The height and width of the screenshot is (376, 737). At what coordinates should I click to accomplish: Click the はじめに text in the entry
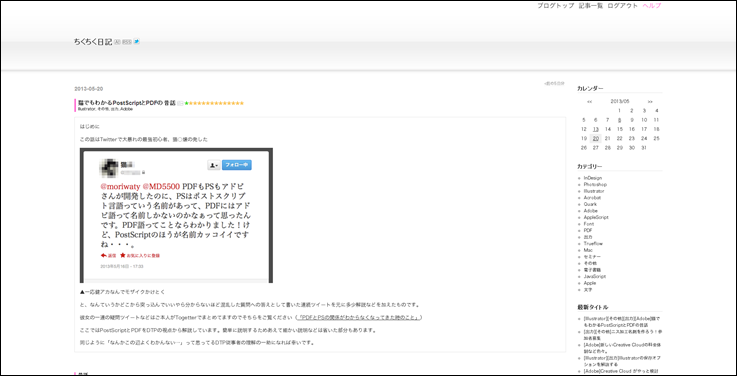(90, 126)
